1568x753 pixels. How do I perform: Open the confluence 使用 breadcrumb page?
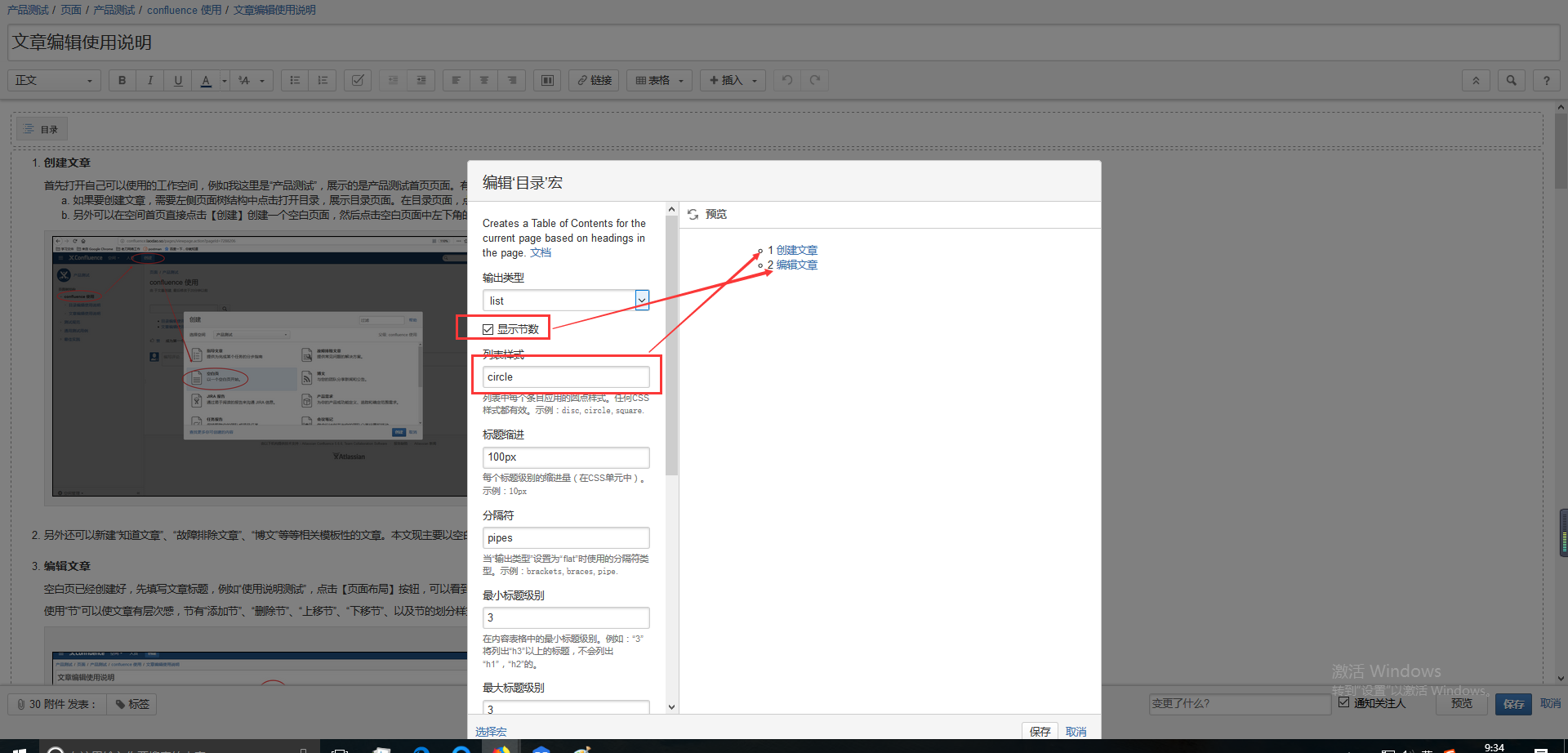point(185,10)
